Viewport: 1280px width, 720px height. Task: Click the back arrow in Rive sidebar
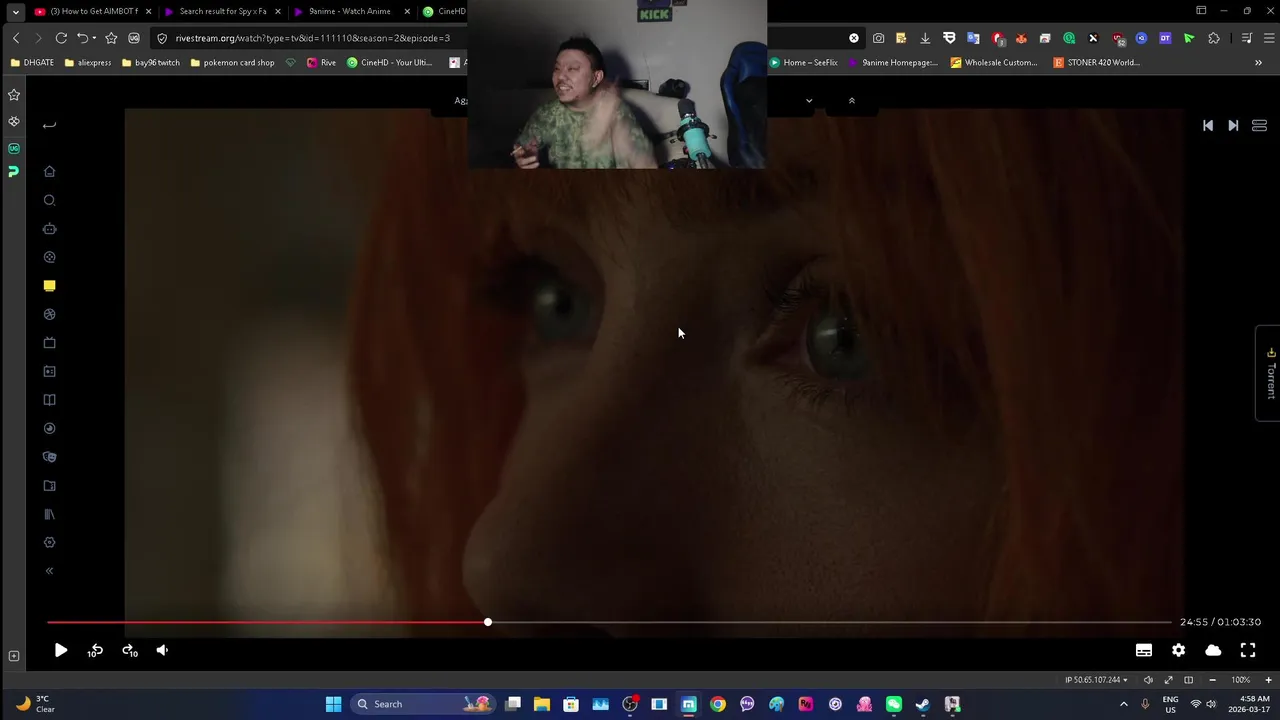(x=49, y=125)
